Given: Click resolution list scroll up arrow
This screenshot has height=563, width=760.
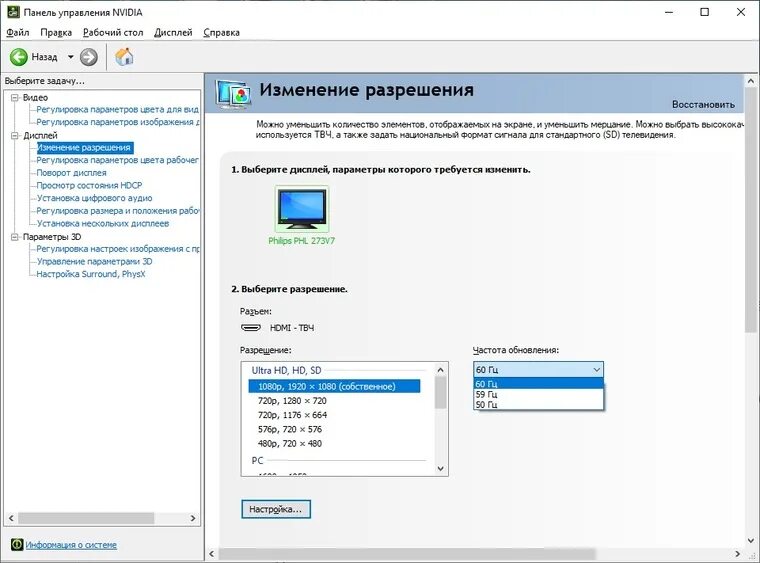Looking at the screenshot, I should [x=441, y=370].
